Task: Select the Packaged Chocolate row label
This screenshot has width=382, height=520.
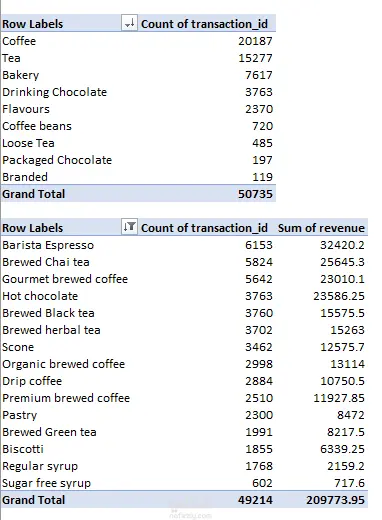Action: click(57, 160)
